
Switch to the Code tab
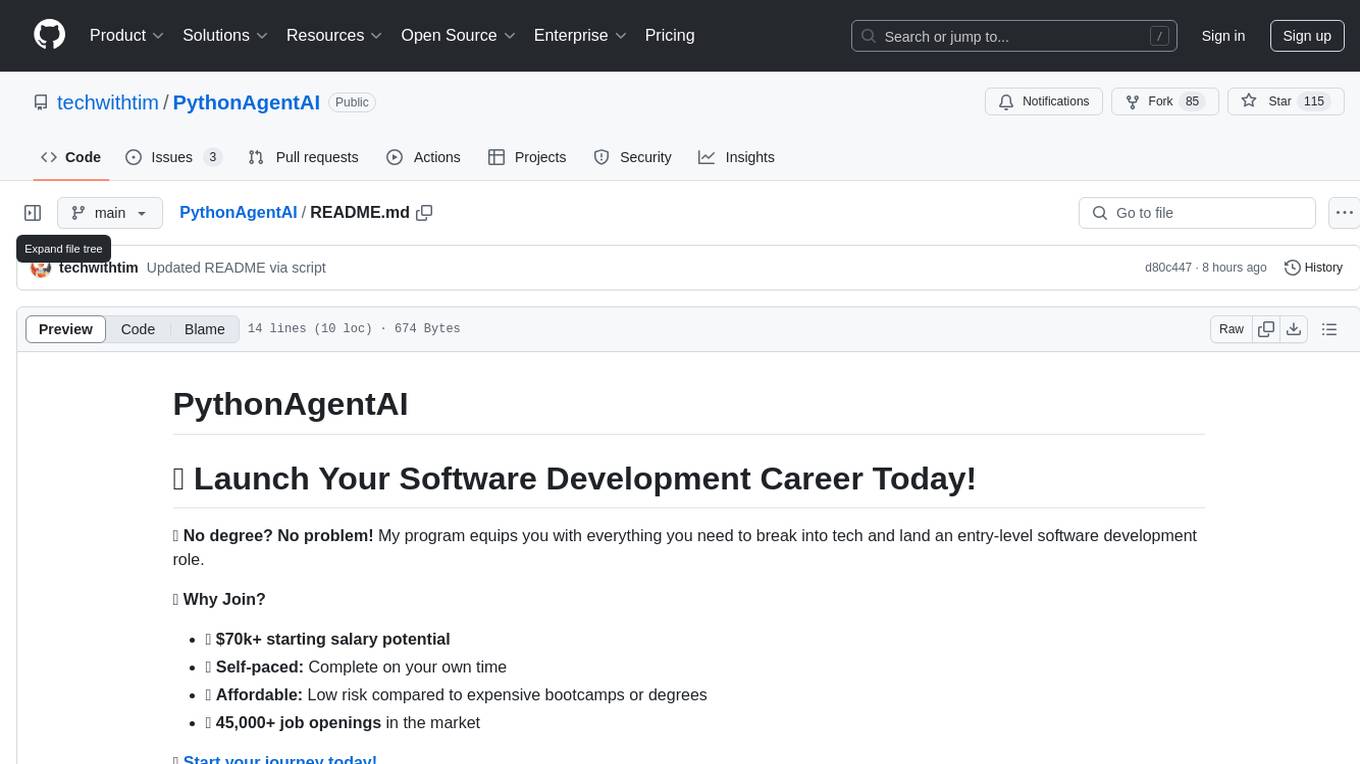click(x=71, y=157)
